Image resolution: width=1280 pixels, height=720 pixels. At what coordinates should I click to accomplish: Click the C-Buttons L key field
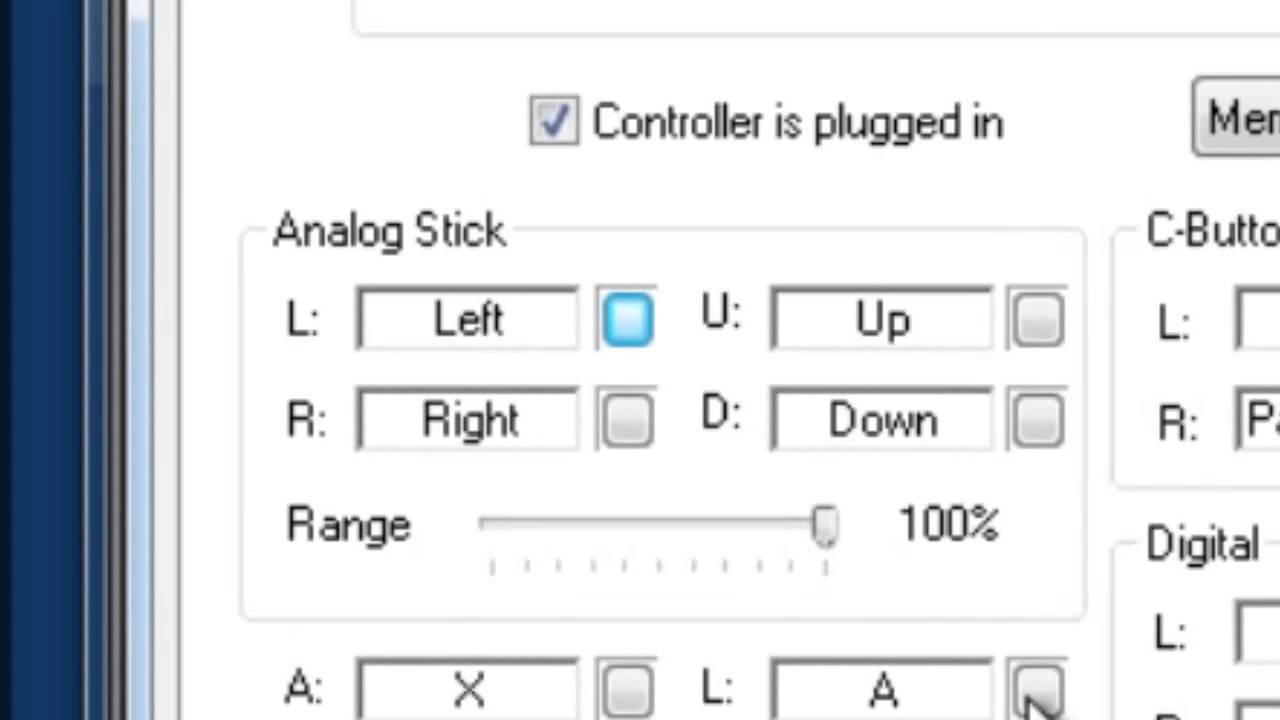coord(1260,322)
